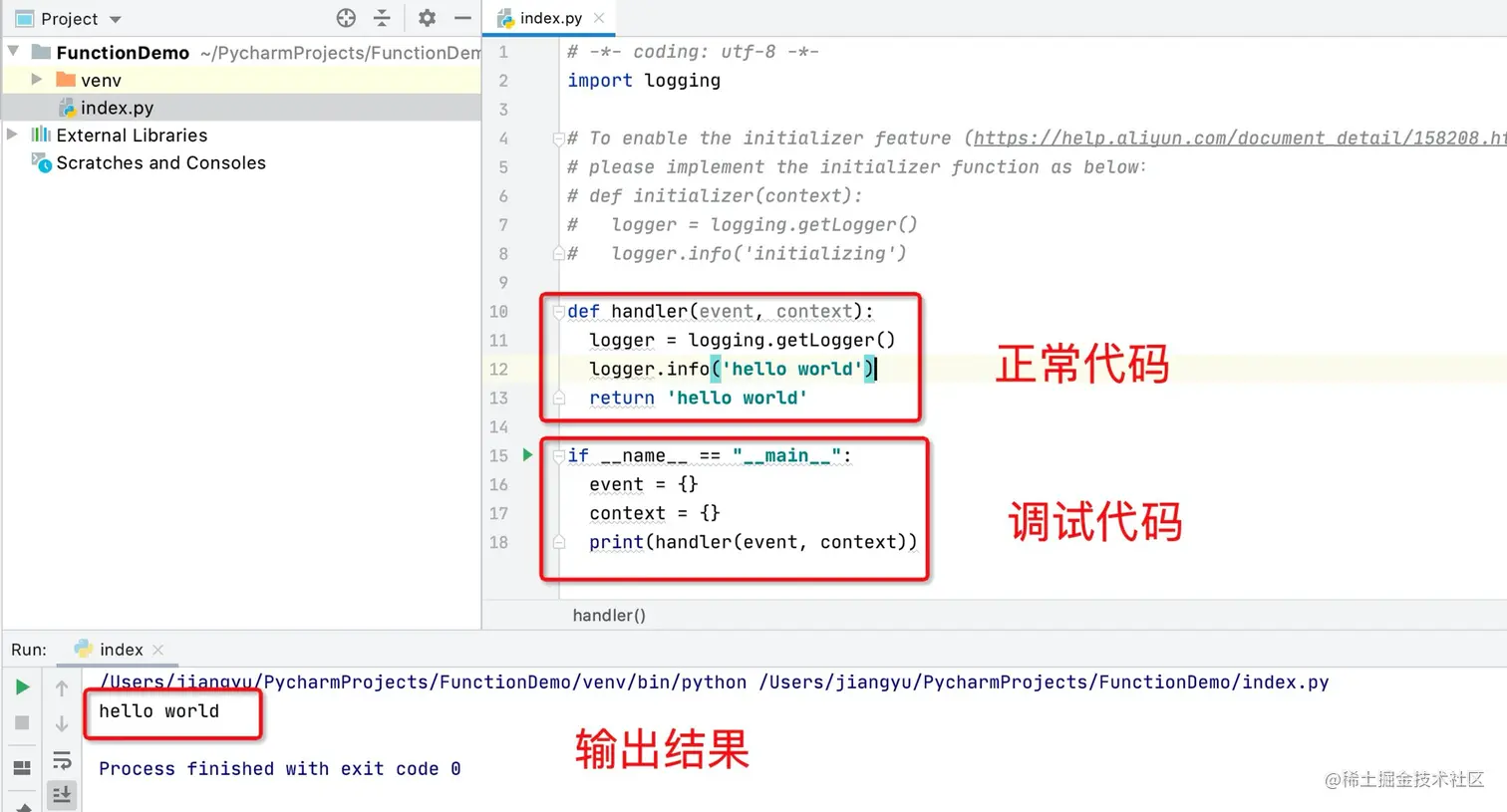1507x812 pixels.
Task: Click the '# def initializer(context):' comment
Action: [x=715, y=195]
